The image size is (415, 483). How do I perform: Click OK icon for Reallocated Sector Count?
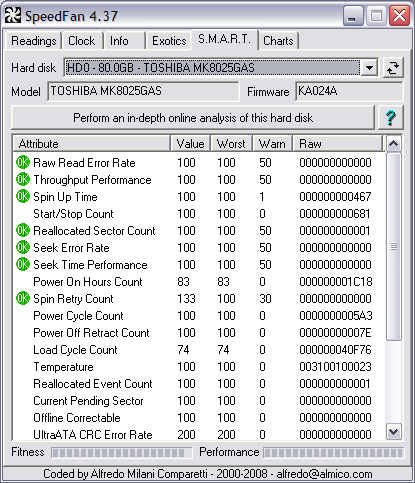tap(23, 230)
